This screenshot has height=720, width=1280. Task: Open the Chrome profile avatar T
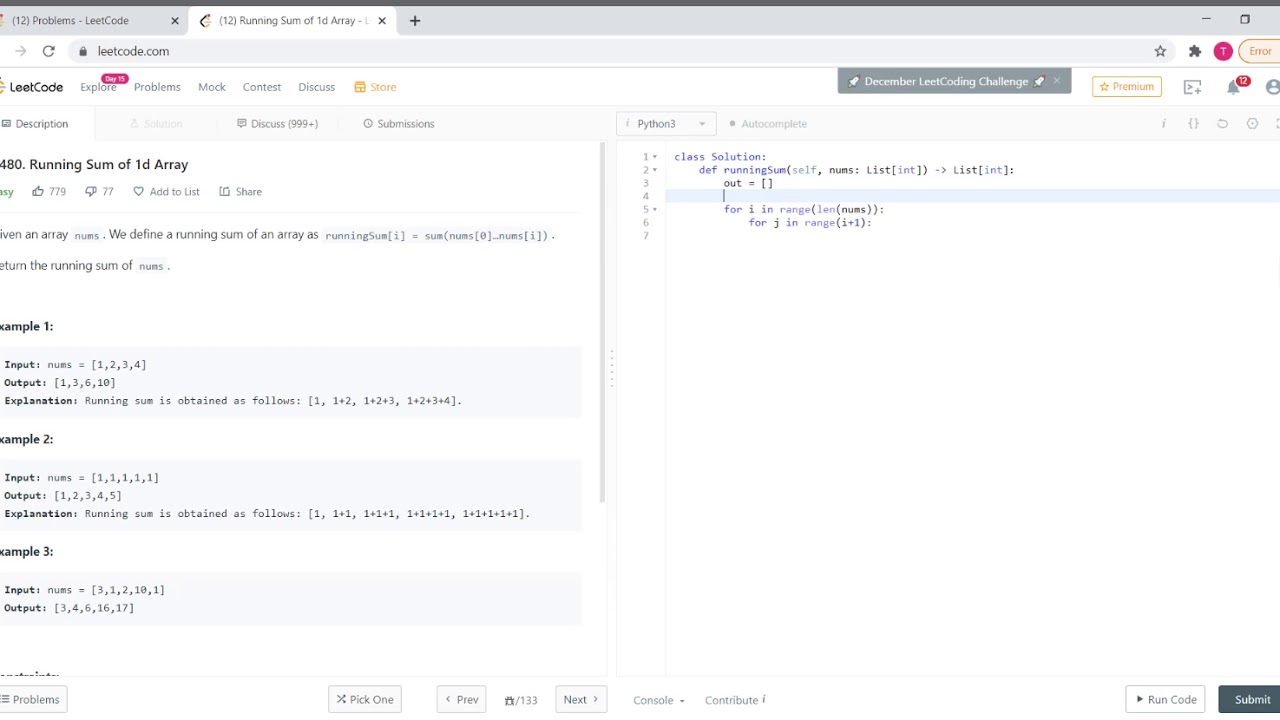1222,51
